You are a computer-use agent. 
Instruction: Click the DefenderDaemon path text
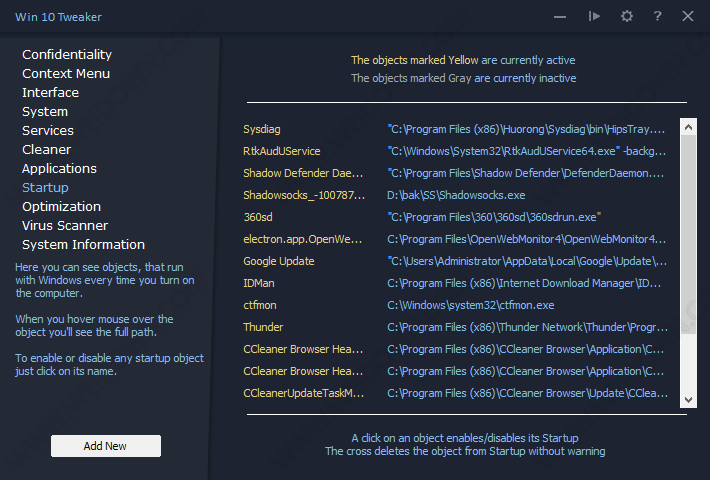[526, 173]
